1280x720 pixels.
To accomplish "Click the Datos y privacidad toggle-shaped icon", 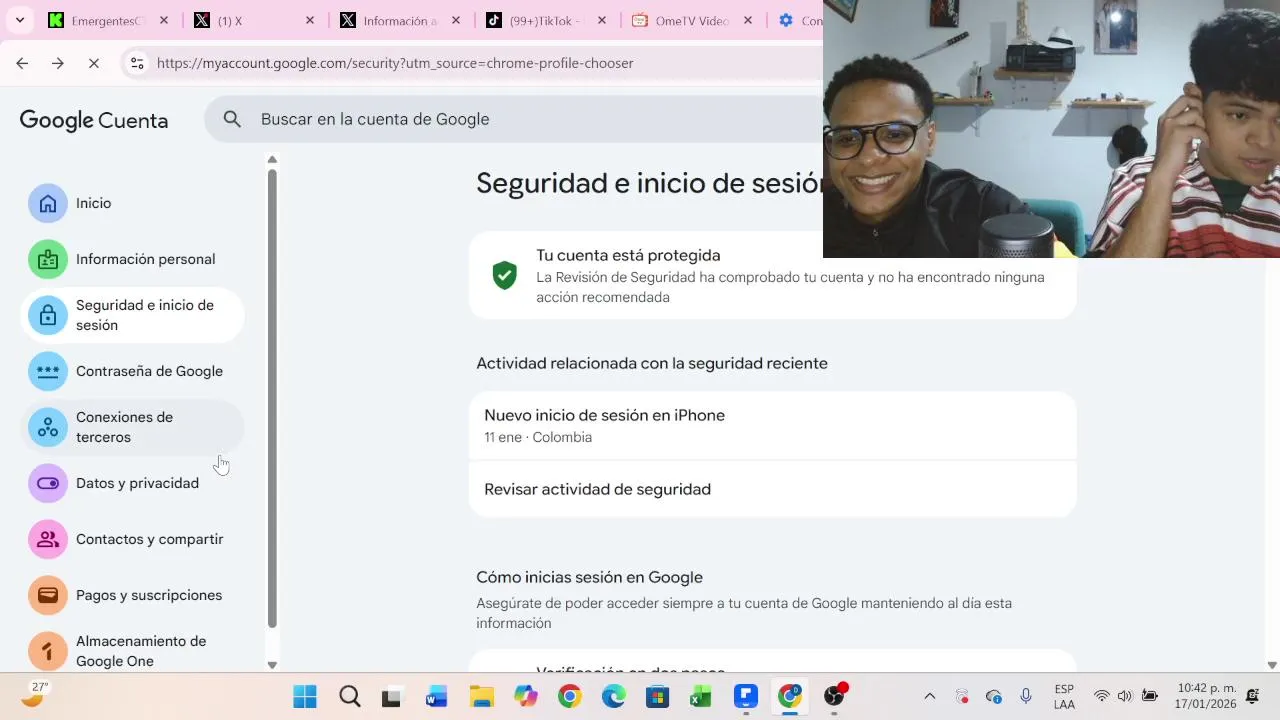I will (48, 483).
